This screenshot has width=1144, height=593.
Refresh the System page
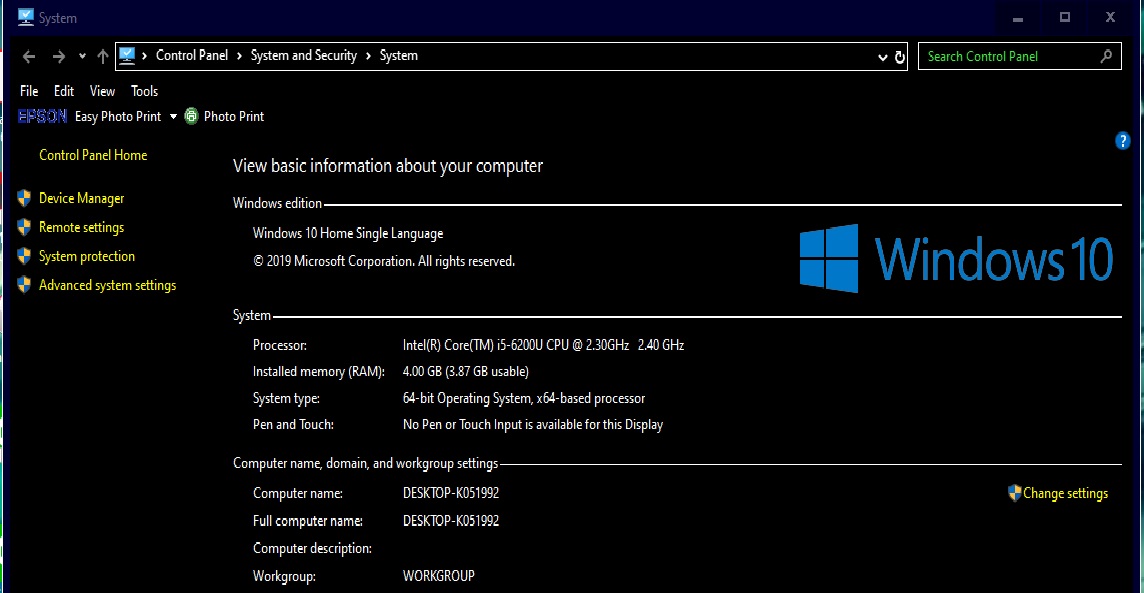coord(900,57)
